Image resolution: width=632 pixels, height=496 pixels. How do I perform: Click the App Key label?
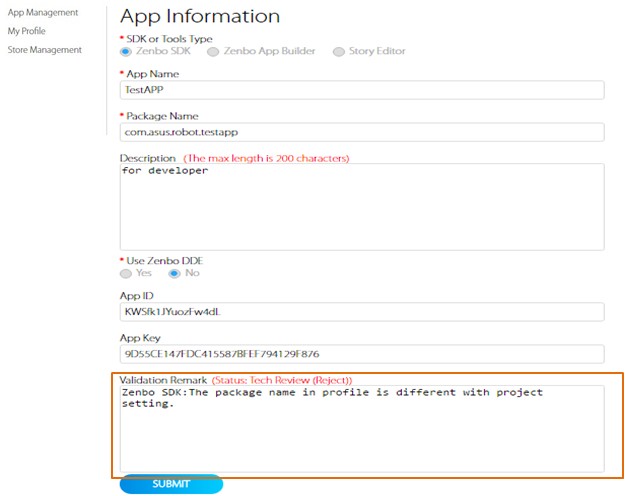[140, 338]
